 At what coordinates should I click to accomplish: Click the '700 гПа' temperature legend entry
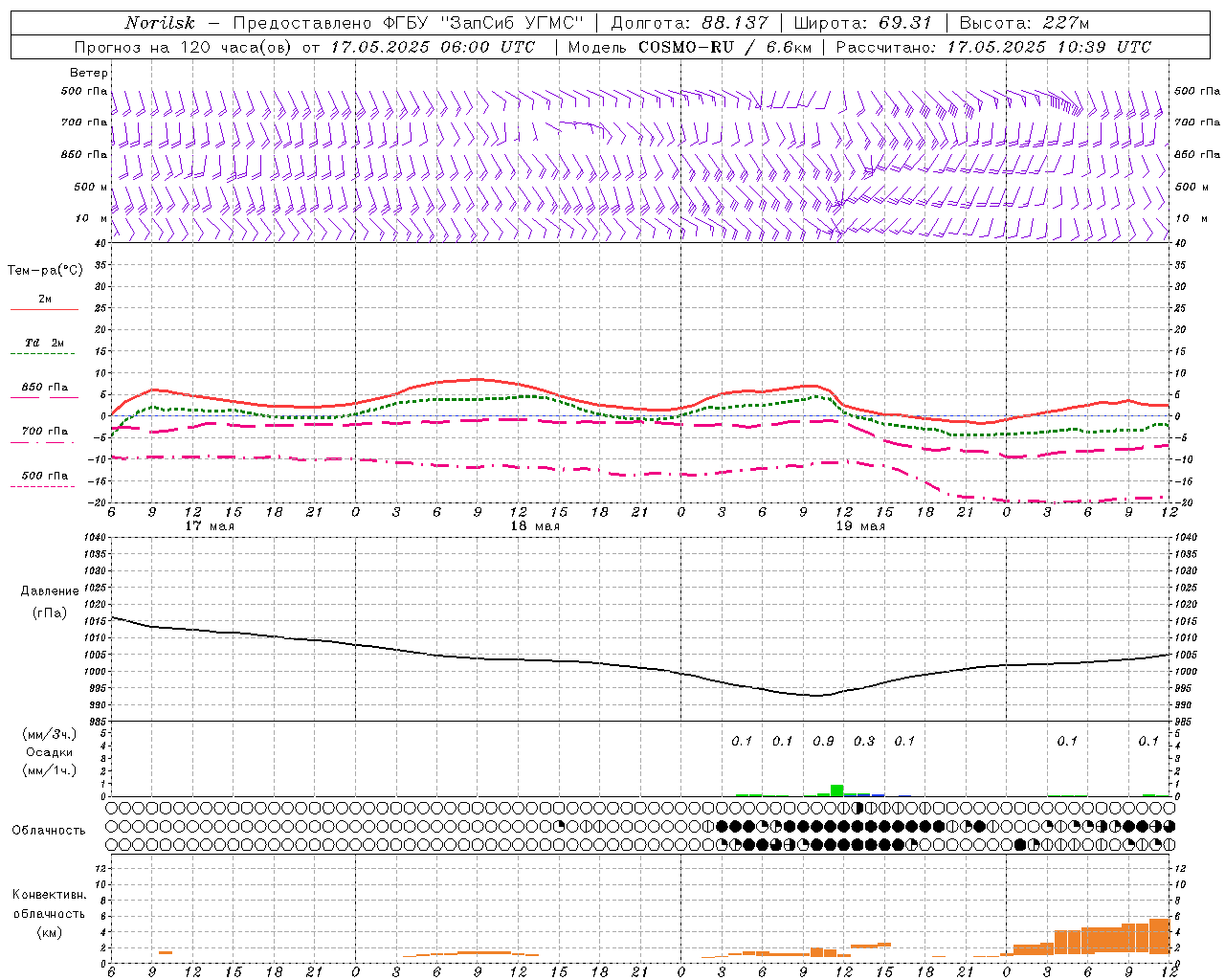[45, 432]
